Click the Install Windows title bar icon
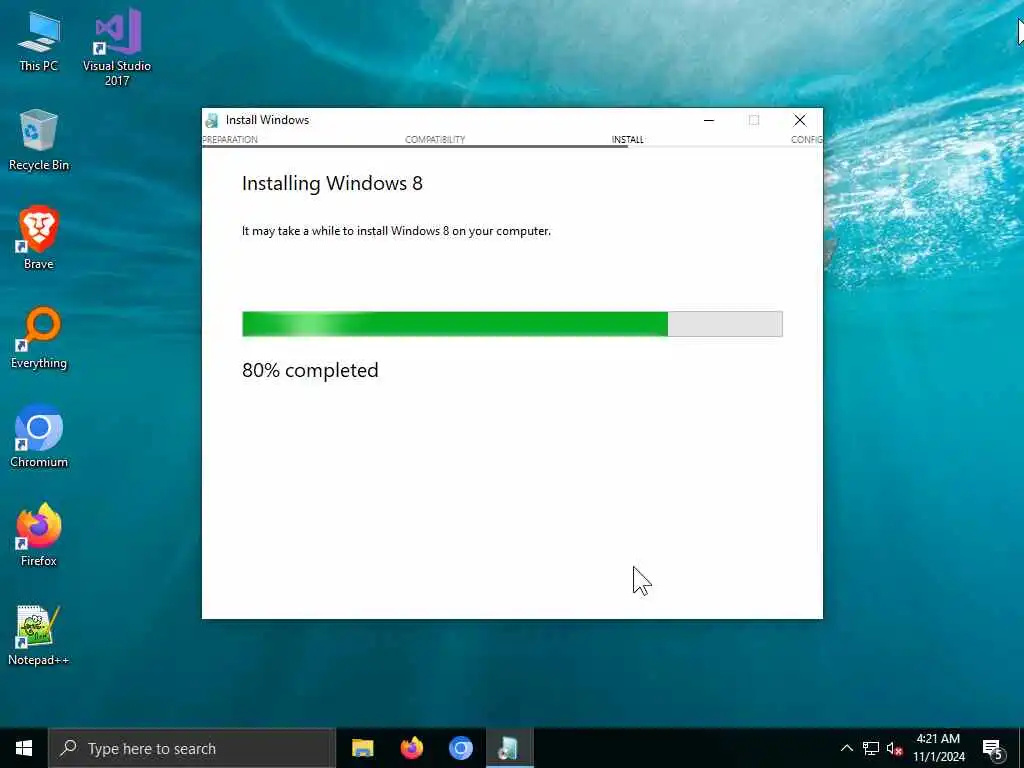Image resolution: width=1024 pixels, height=768 pixels. (212, 120)
